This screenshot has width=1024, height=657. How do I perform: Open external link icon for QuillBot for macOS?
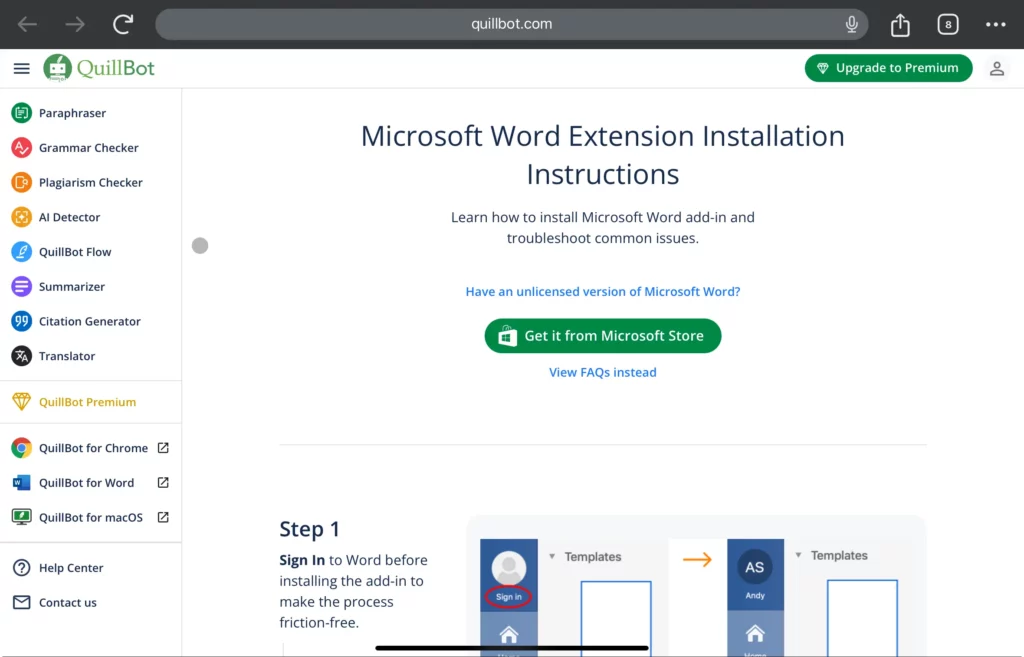(163, 517)
